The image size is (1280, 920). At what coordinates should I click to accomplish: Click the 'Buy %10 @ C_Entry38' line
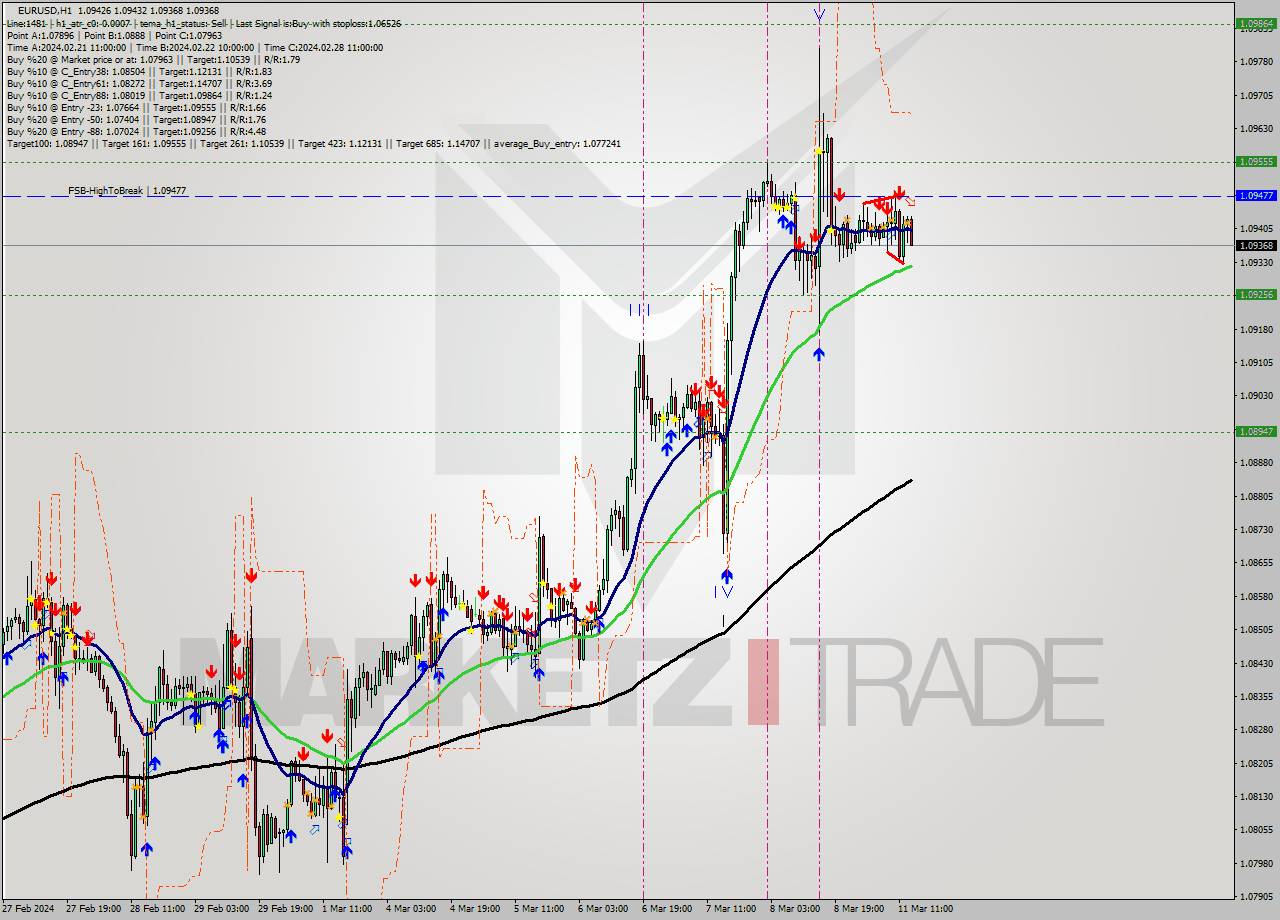(139, 71)
